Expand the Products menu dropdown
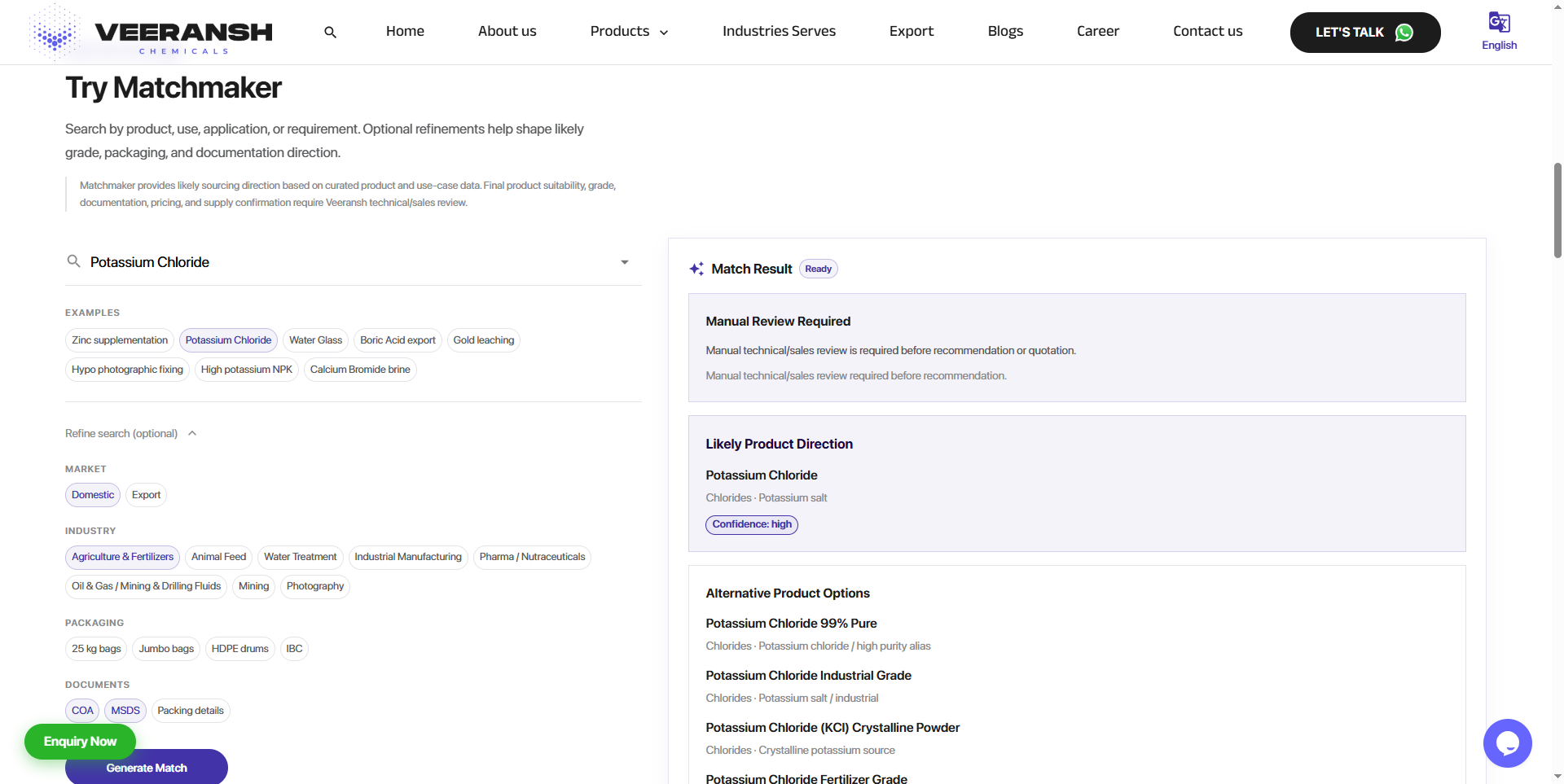Screen dimensions: 1564x784 [x=629, y=32]
